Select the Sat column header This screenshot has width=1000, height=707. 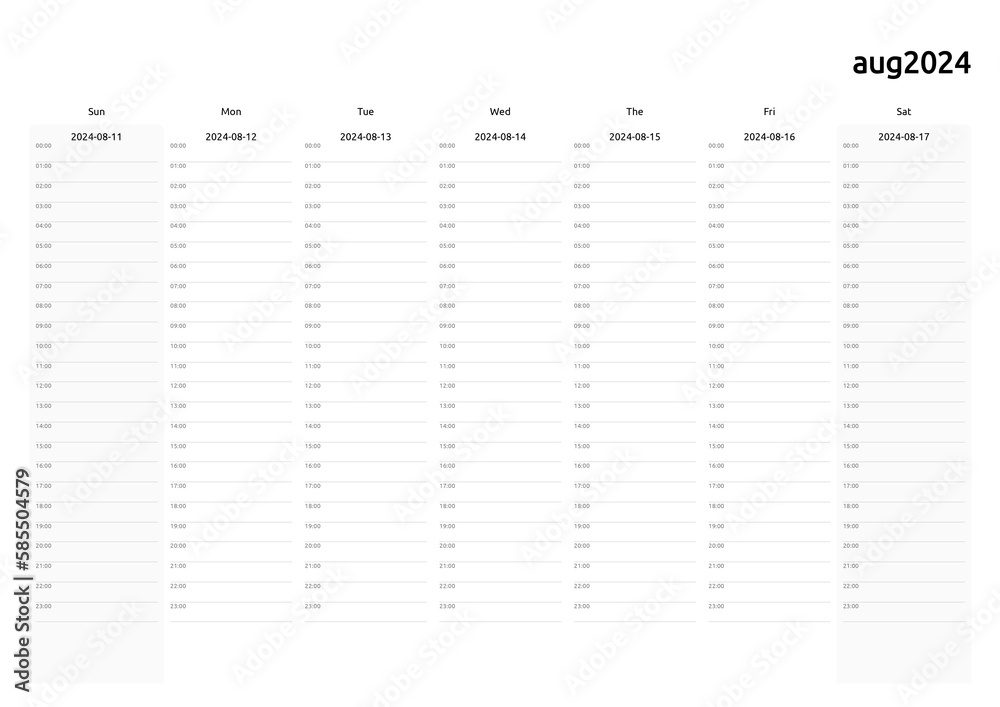[x=904, y=112]
